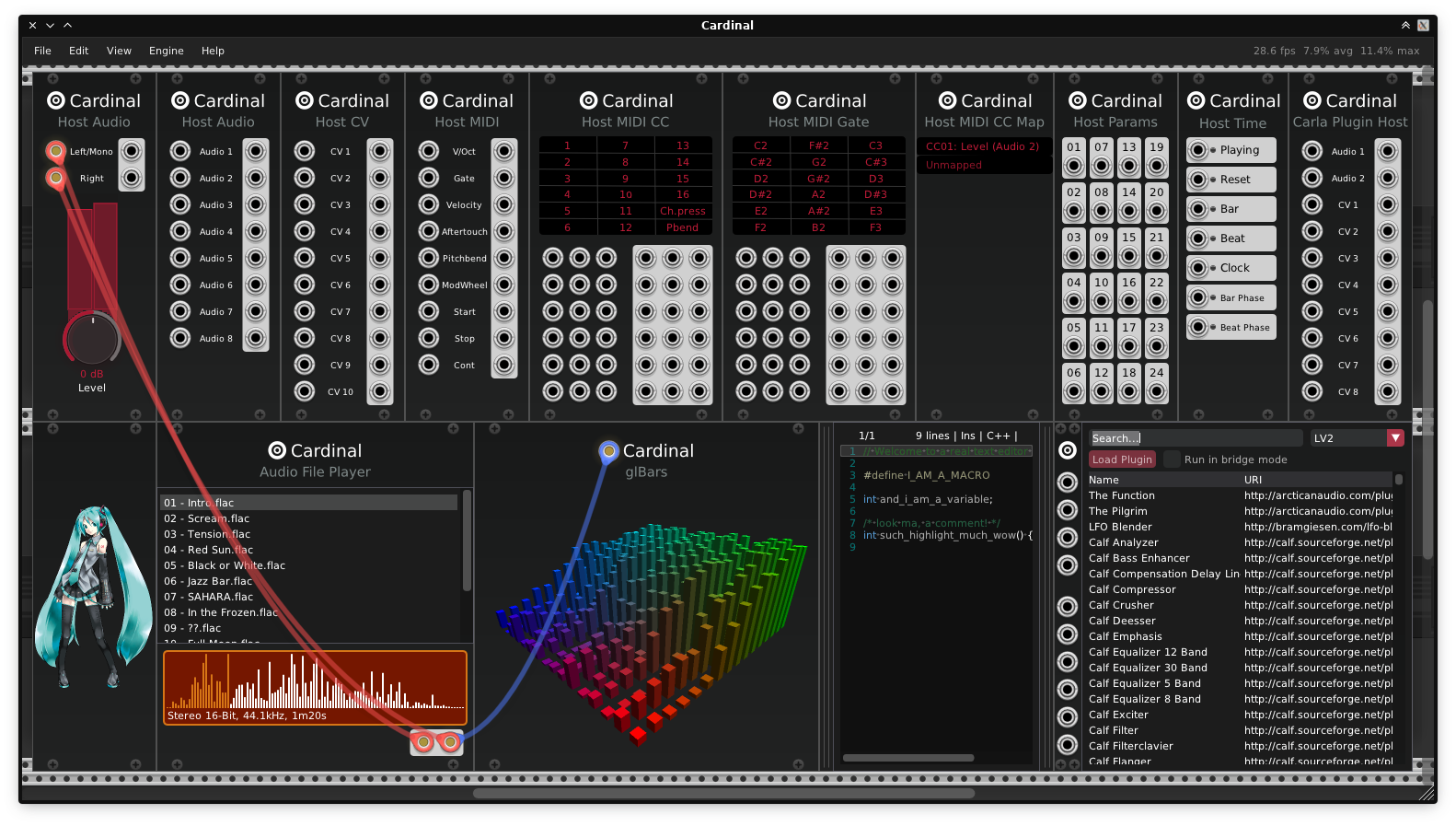Click the ModWheel output jack

(x=504, y=284)
